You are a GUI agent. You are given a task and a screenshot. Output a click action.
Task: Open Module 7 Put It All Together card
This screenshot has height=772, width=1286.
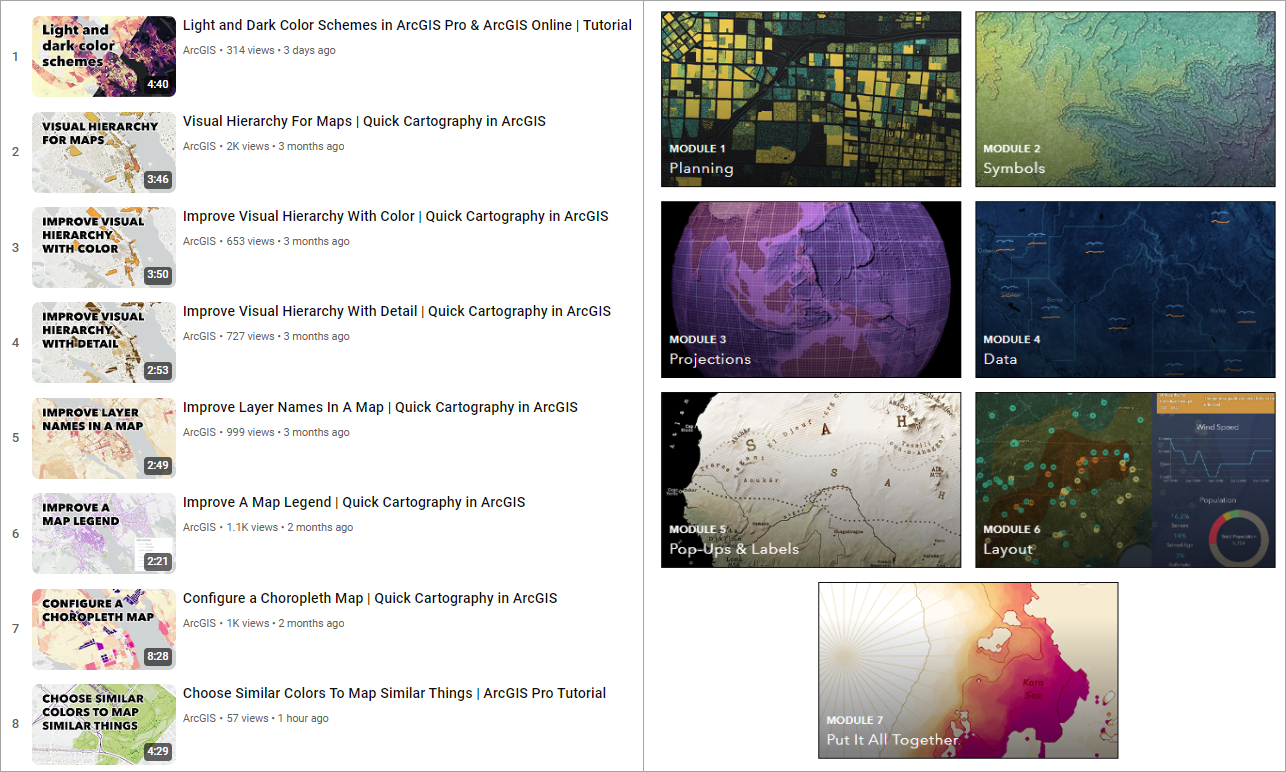tap(967, 670)
